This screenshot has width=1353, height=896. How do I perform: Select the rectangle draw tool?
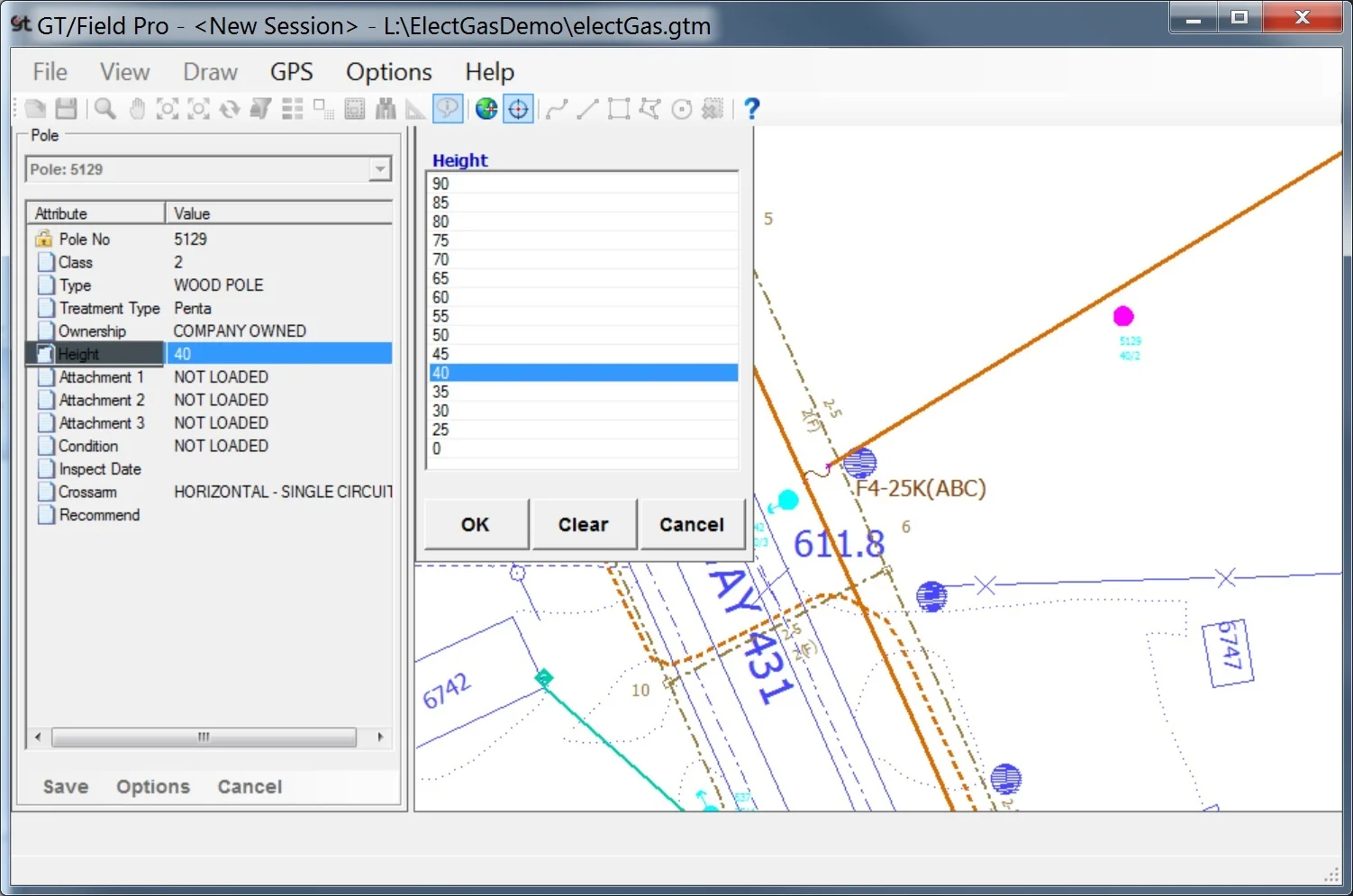(619, 109)
